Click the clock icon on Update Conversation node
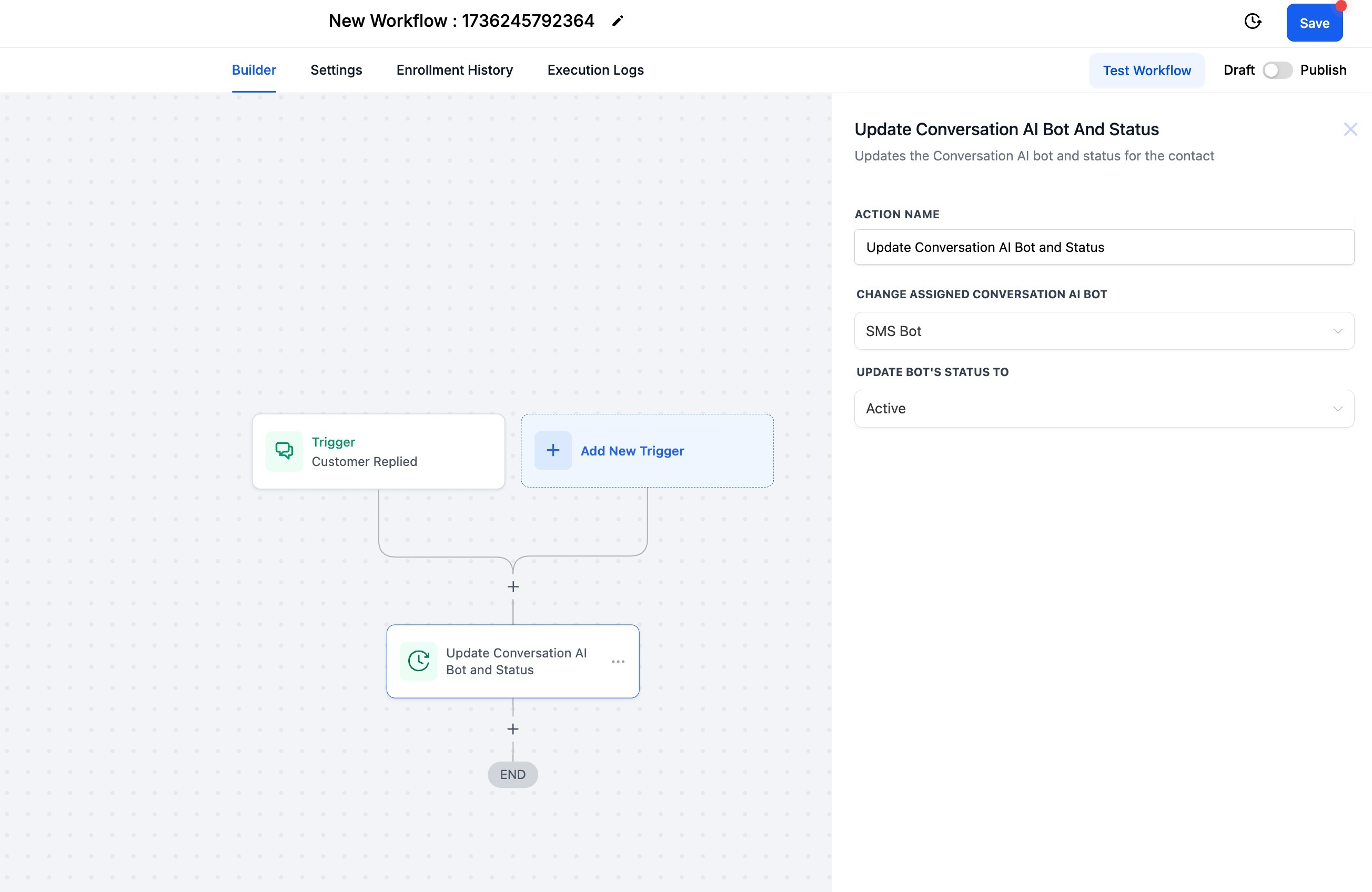1372x892 pixels. pos(419,661)
